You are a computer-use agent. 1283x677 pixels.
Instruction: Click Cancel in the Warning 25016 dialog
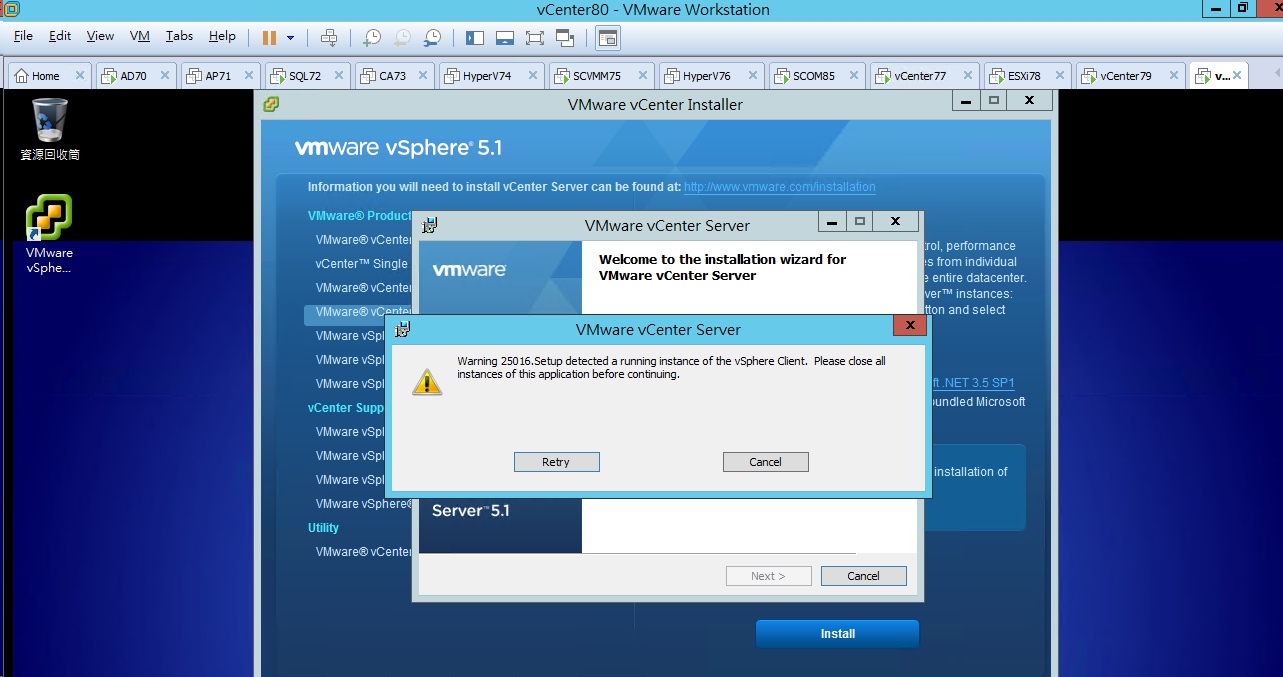[x=765, y=462]
